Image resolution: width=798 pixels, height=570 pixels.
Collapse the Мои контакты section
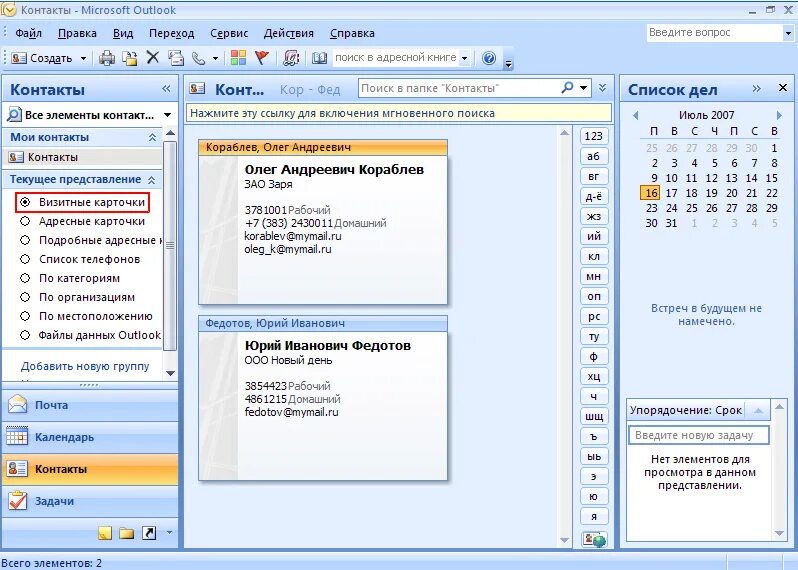tap(152, 137)
